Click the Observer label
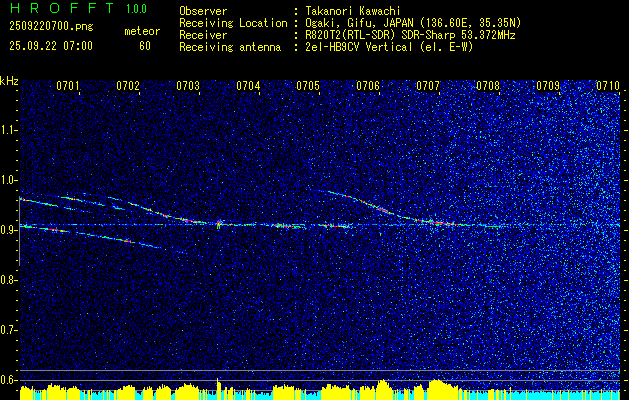Viewport: 629px width, 400px height. pos(203,11)
